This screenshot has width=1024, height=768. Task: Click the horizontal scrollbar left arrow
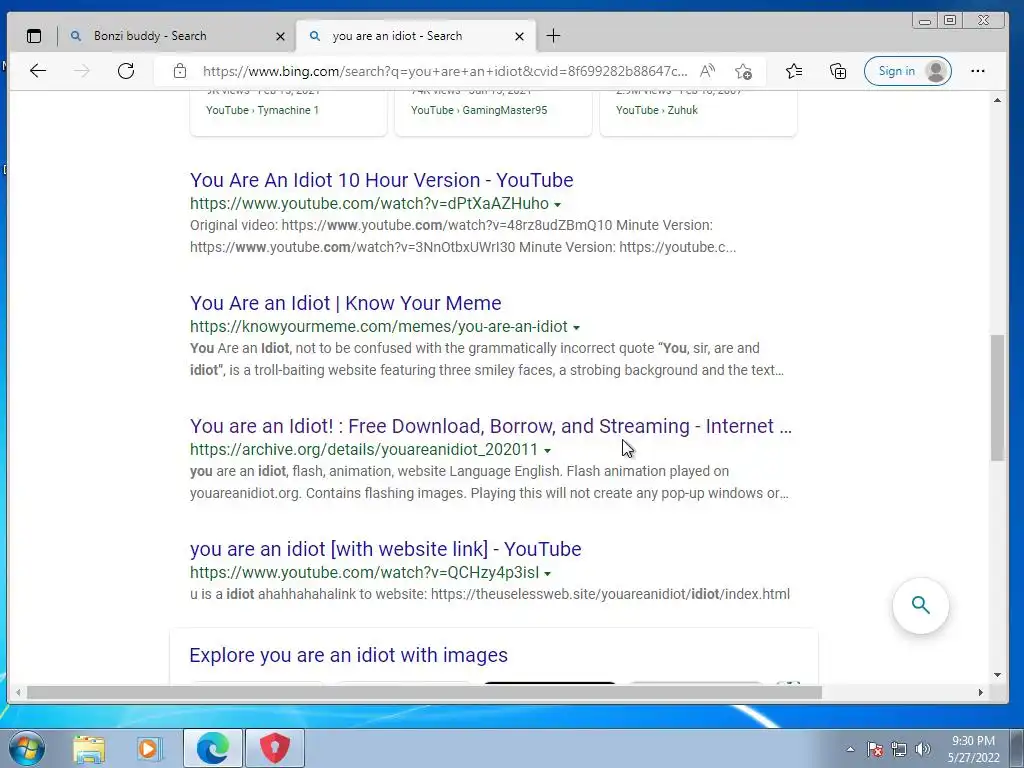pos(18,692)
